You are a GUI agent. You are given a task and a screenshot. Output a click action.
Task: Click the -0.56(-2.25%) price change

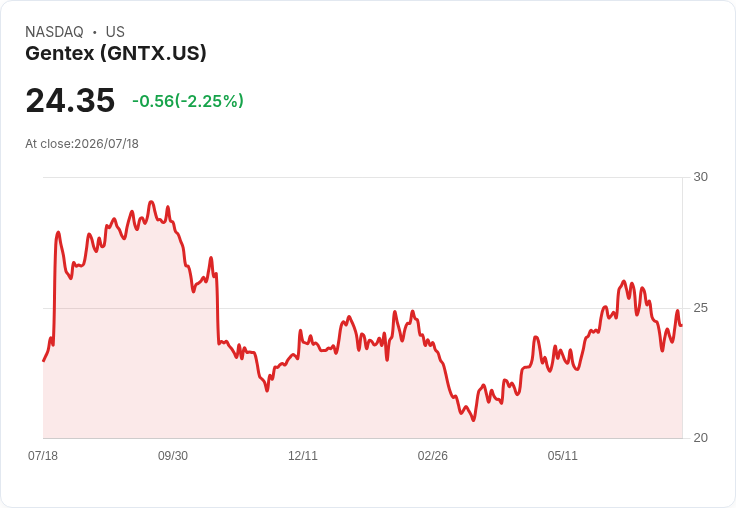[x=188, y=101]
